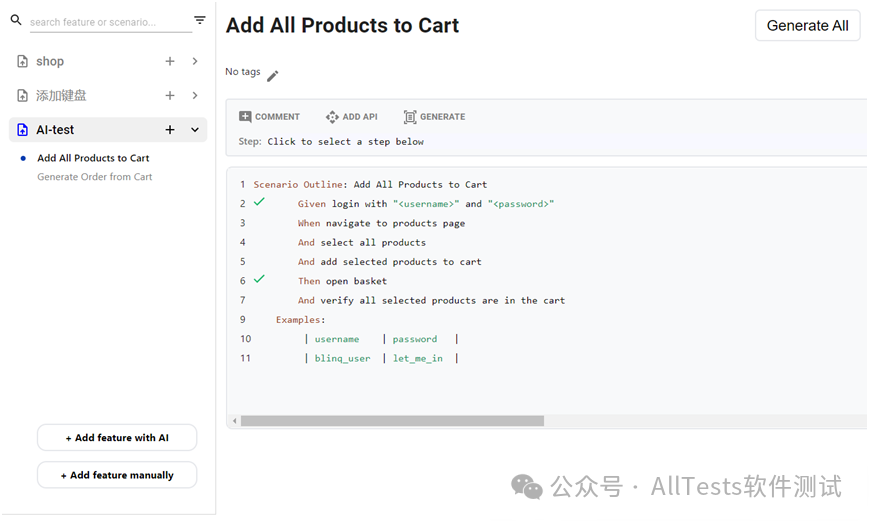Edit tags with the pencil icon
Image resolution: width=869 pixels, height=521 pixels.
[x=273, y=76]
